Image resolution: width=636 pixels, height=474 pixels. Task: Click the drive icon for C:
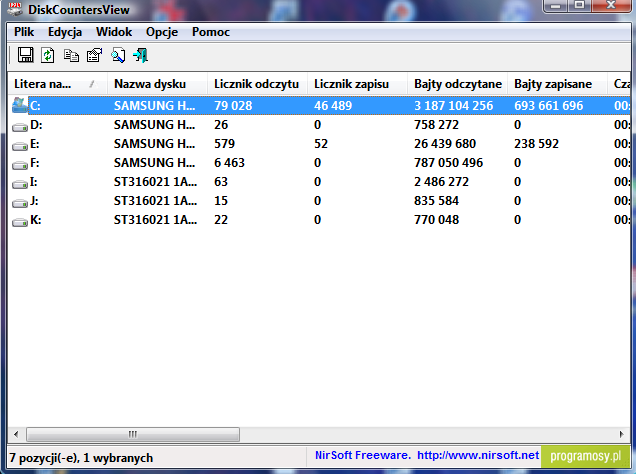click(19, 105)
